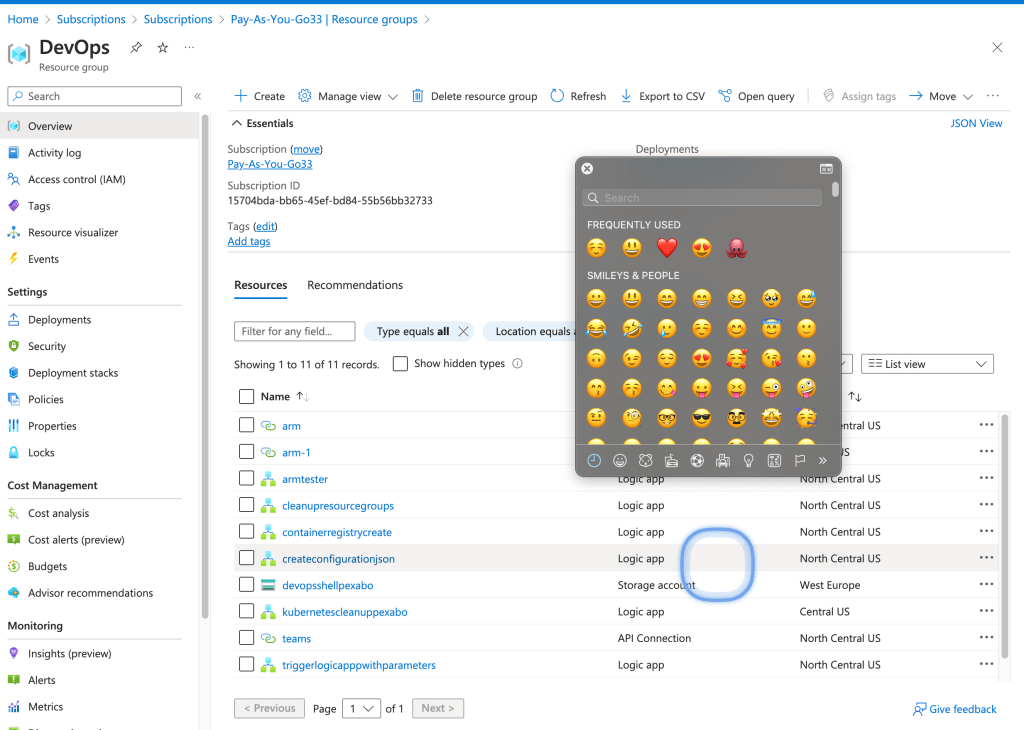
Task: Open the Resources tab
Action: pos(261,285)
